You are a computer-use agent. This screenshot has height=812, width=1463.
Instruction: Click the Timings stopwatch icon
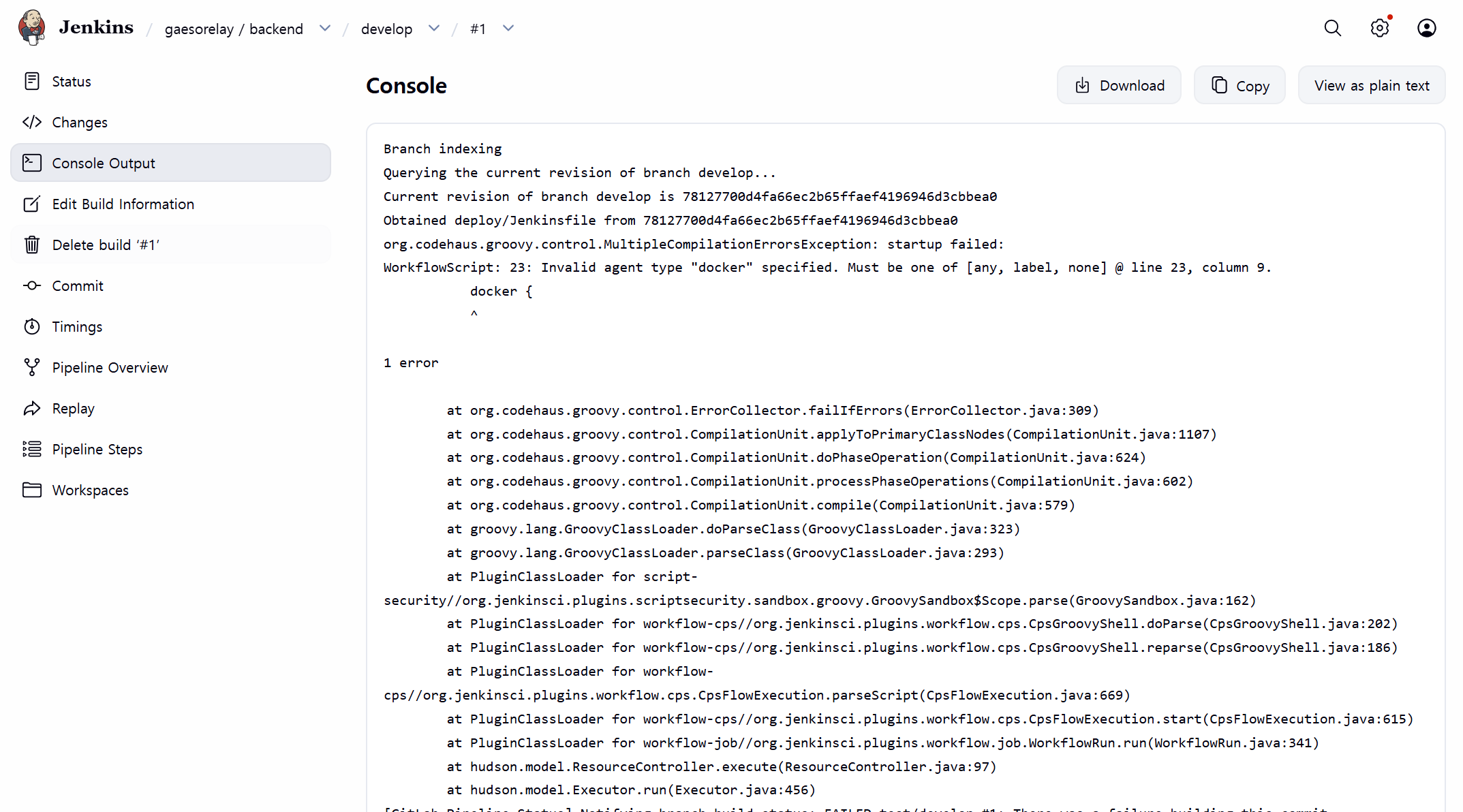(32, 326)
